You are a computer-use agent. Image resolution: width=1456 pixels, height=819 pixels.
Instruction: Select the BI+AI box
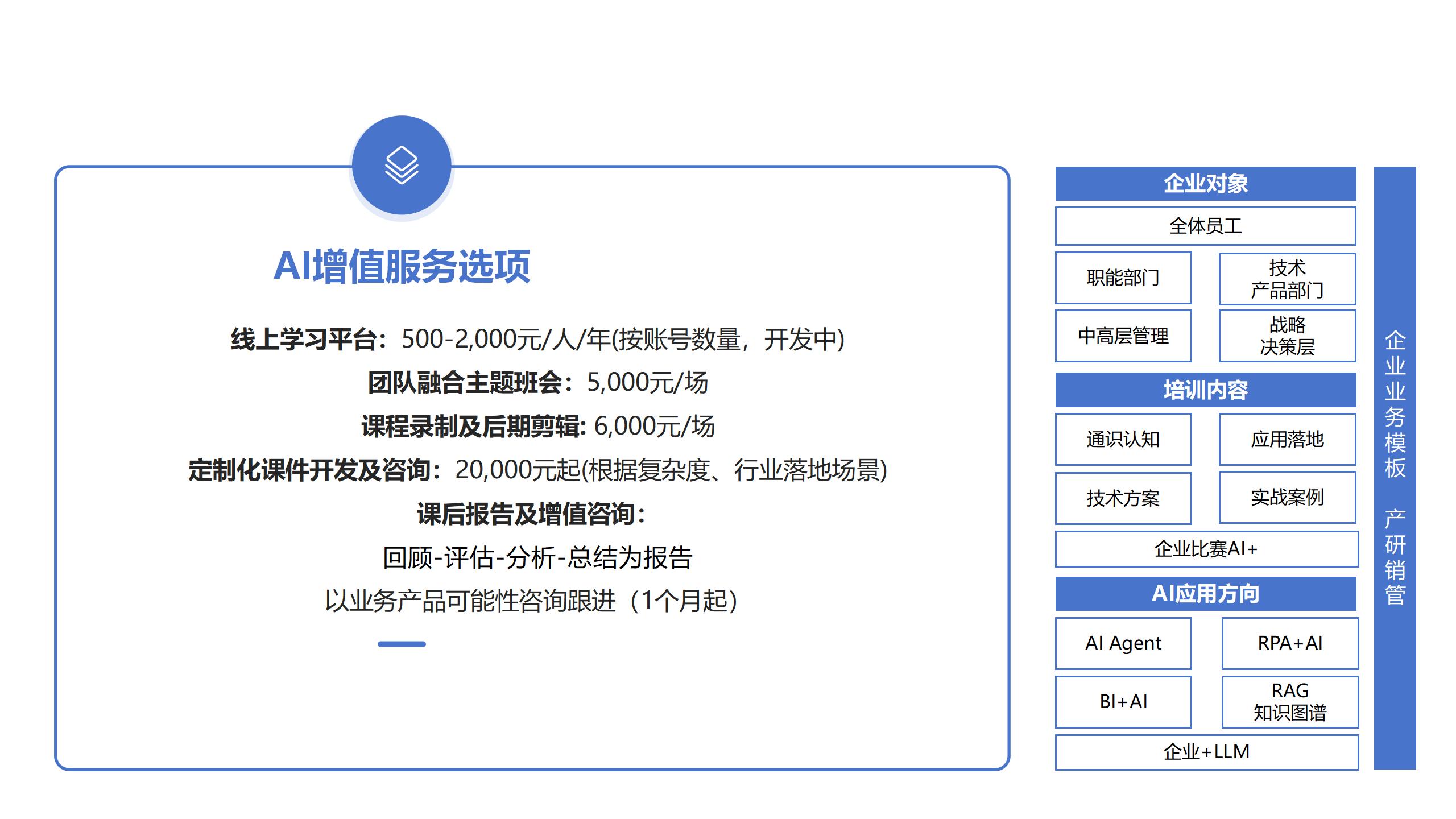click(1123, 702)
